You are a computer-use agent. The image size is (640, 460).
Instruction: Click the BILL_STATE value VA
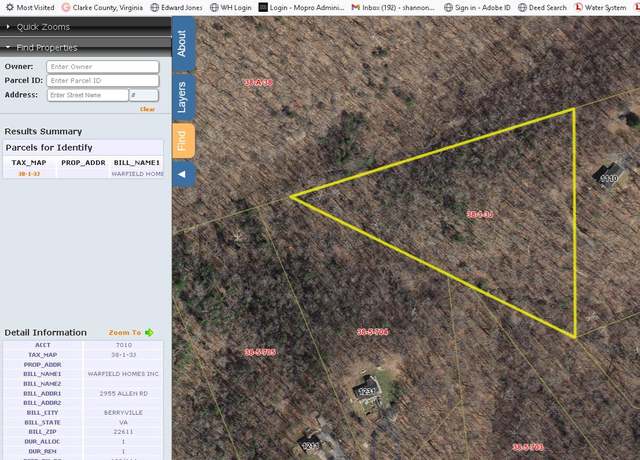pos(123,422)
